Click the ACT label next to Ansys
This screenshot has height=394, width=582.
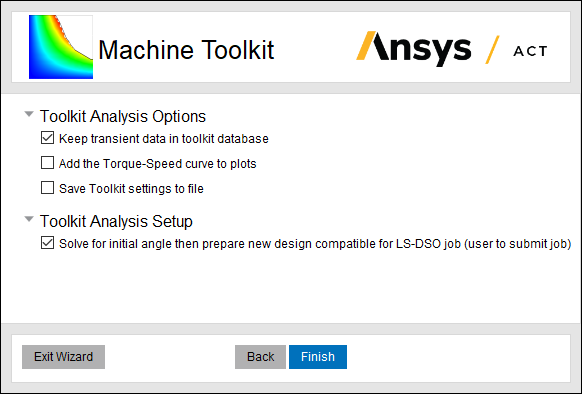(x=530, y=51)
